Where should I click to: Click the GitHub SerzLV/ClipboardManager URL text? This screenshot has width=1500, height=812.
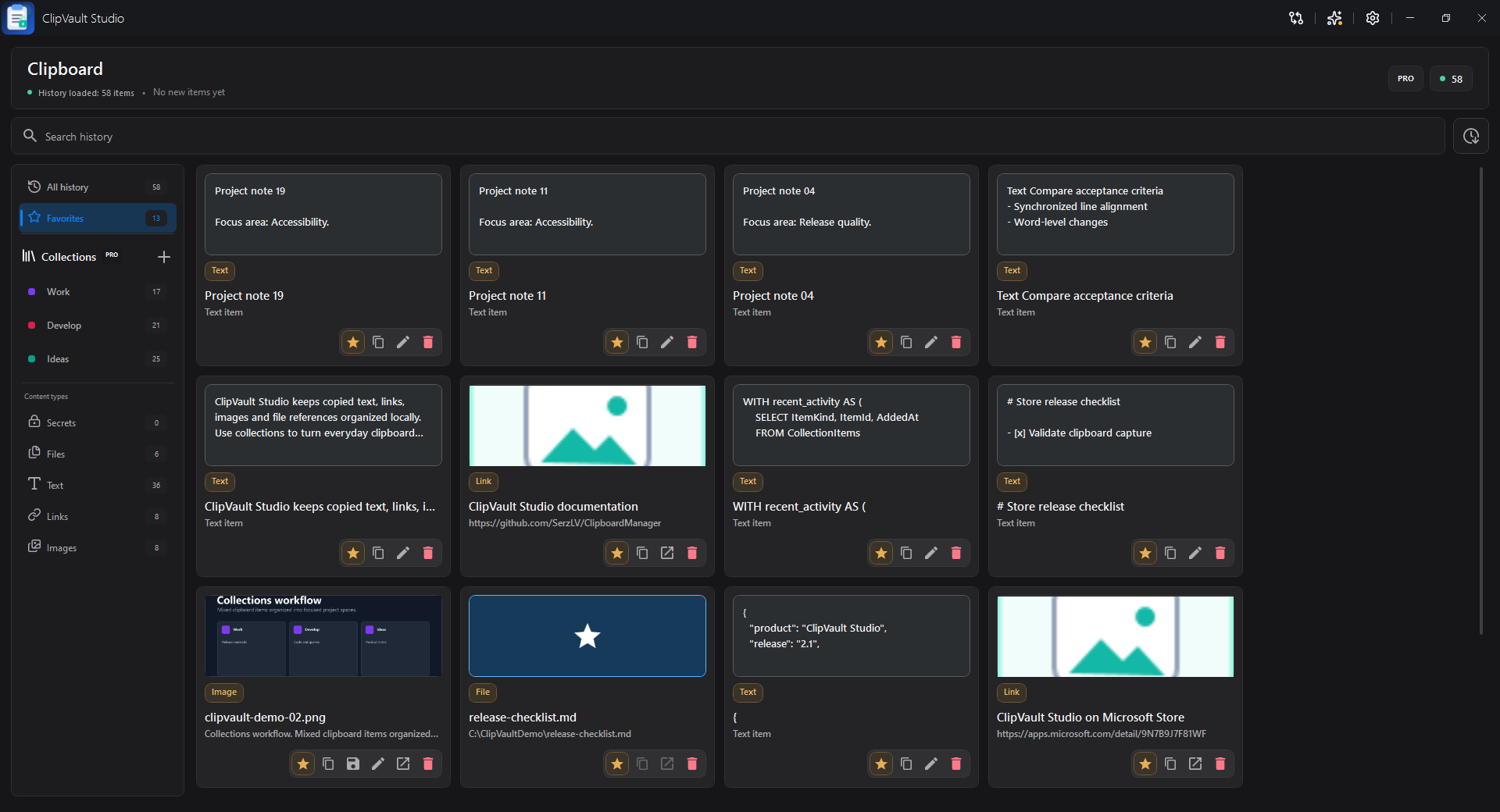pyautogui.click(x=565, y=523)
